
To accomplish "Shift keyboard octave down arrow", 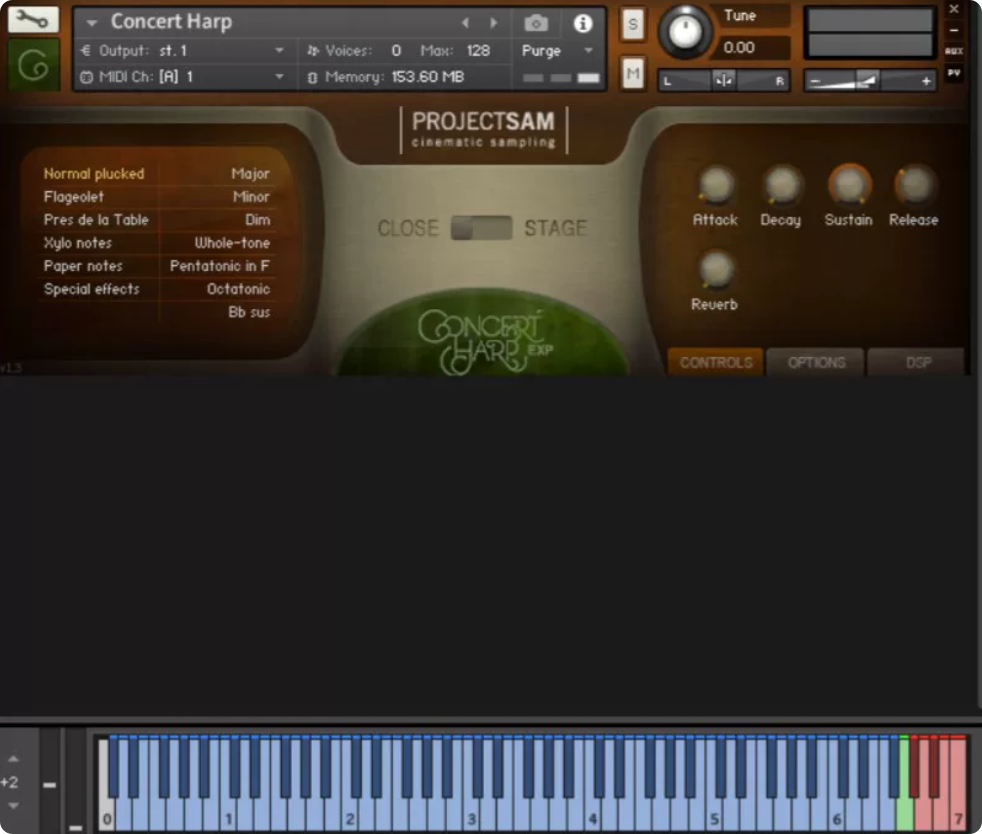I will tap(14, 806).
